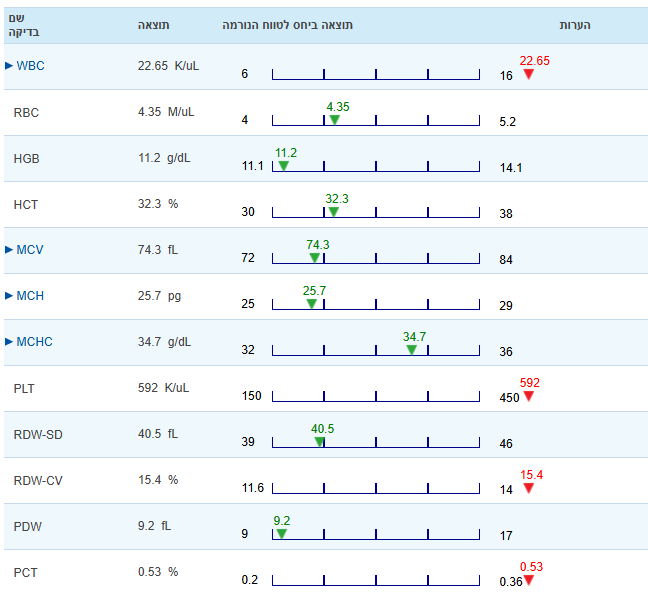648x595 pixels.
Task: Expand the MCV row arrow
Action: click(x=9, y=250)
